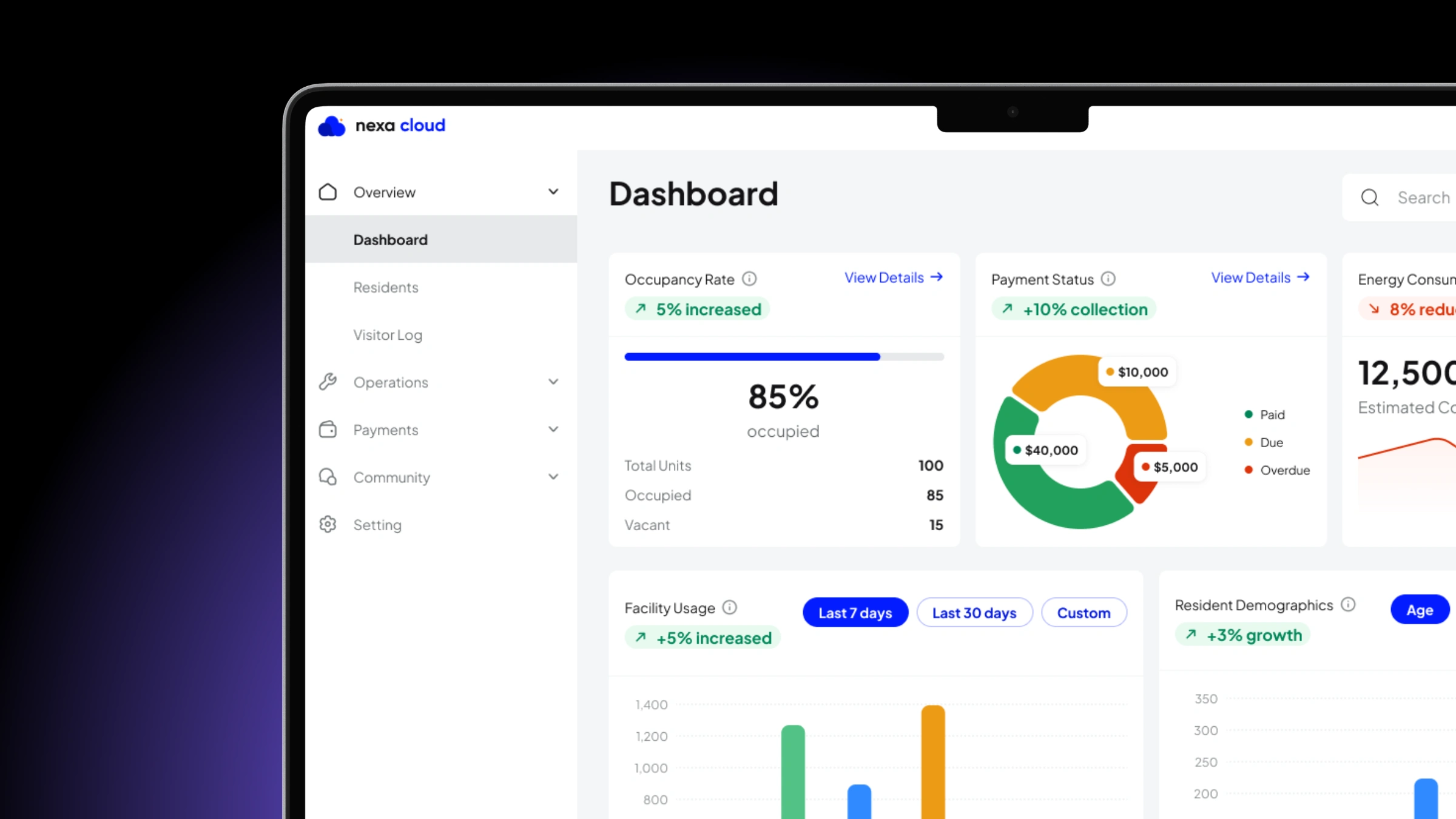Select the Last 7 days filter
Screen dimensions: 1456x819
(855, 613)
